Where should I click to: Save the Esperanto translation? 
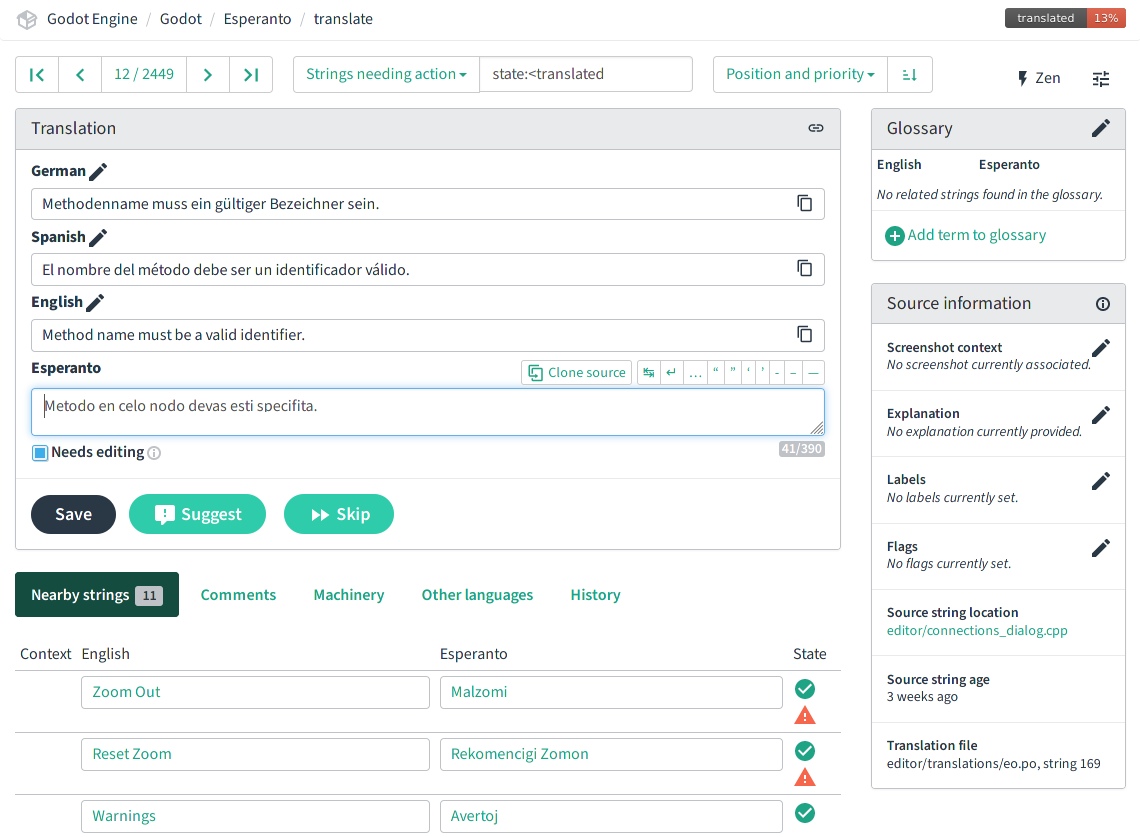(73, 514)
